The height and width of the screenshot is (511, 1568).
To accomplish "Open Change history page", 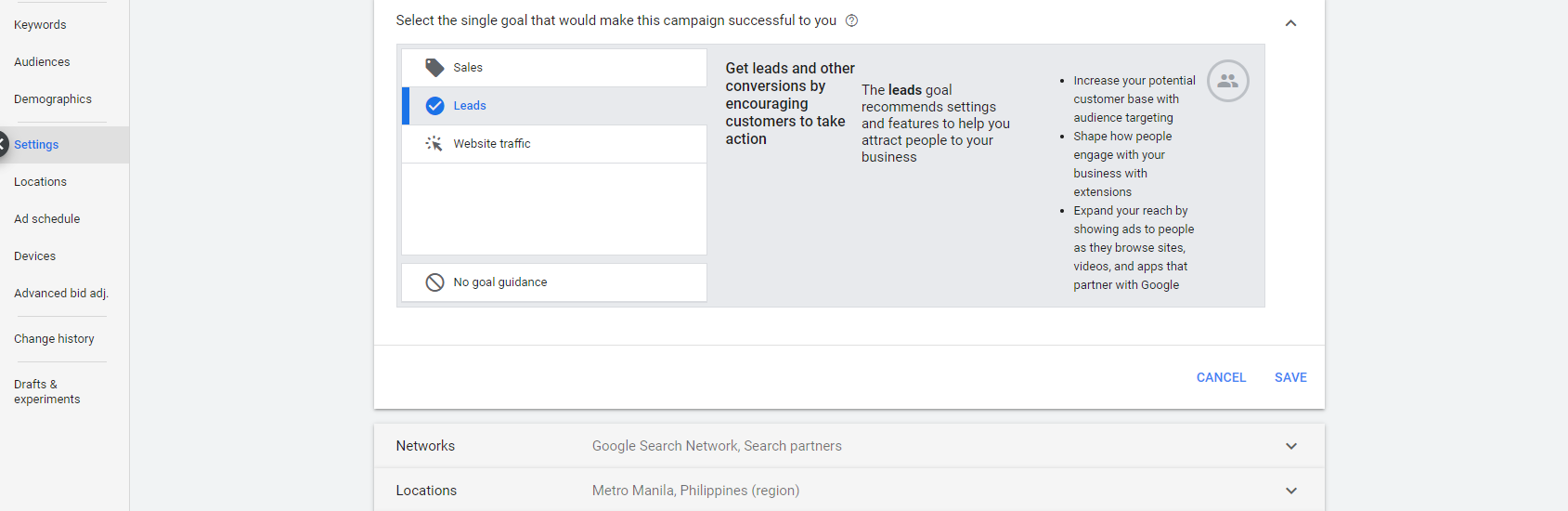I will 54,339.
